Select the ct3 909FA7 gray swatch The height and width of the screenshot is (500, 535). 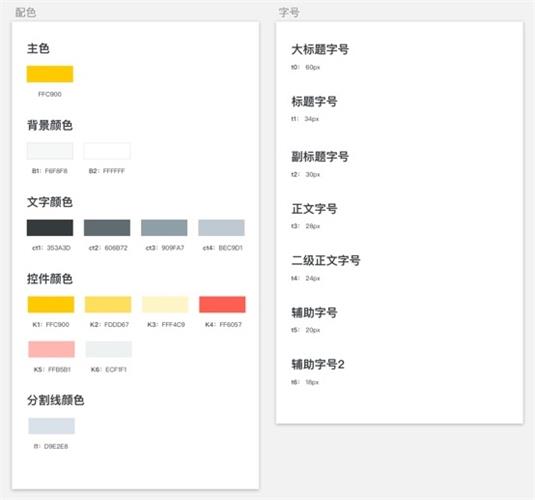pos(164,228)
